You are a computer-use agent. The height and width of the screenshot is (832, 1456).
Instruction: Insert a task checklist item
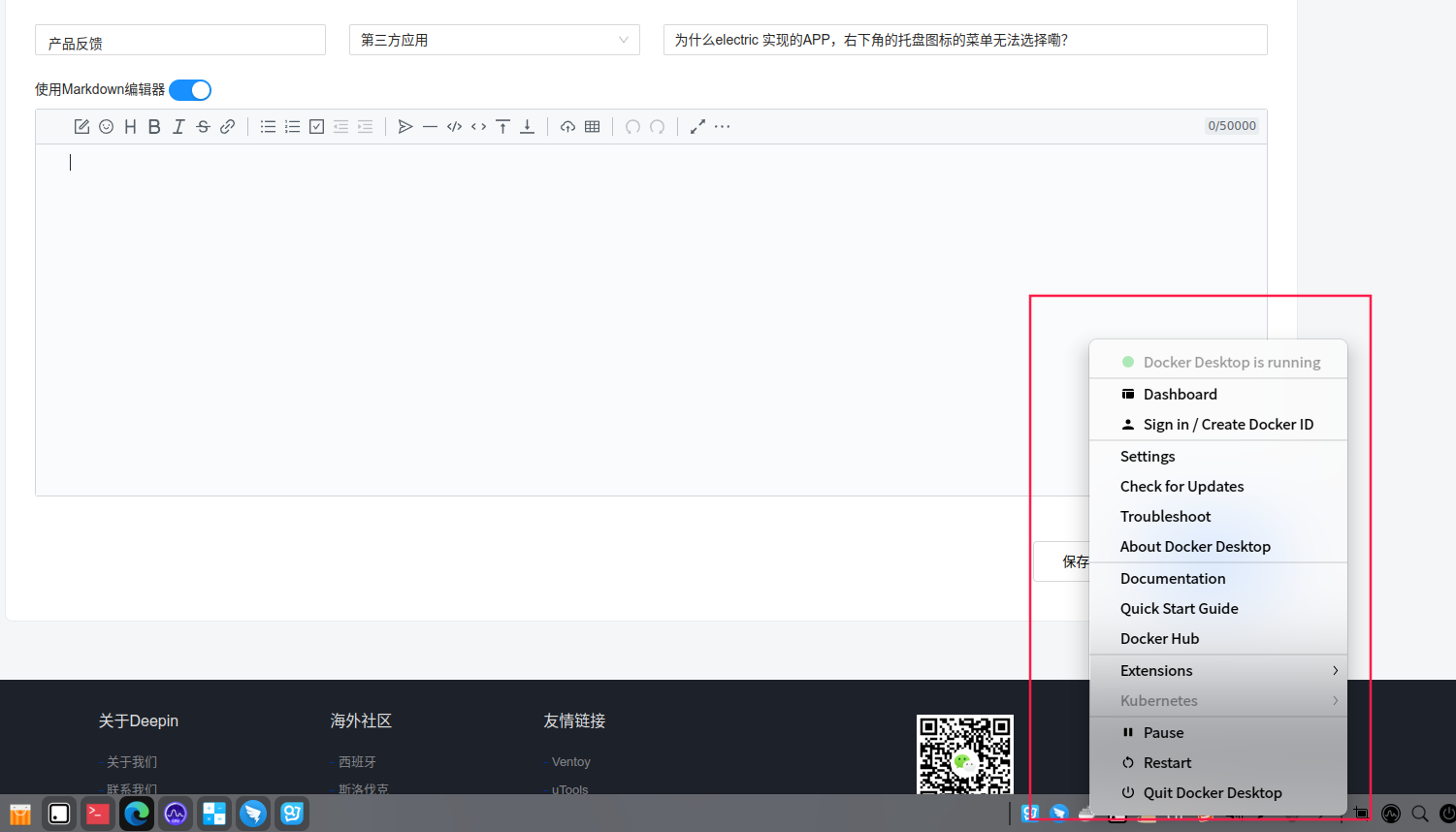pos(316,127)
